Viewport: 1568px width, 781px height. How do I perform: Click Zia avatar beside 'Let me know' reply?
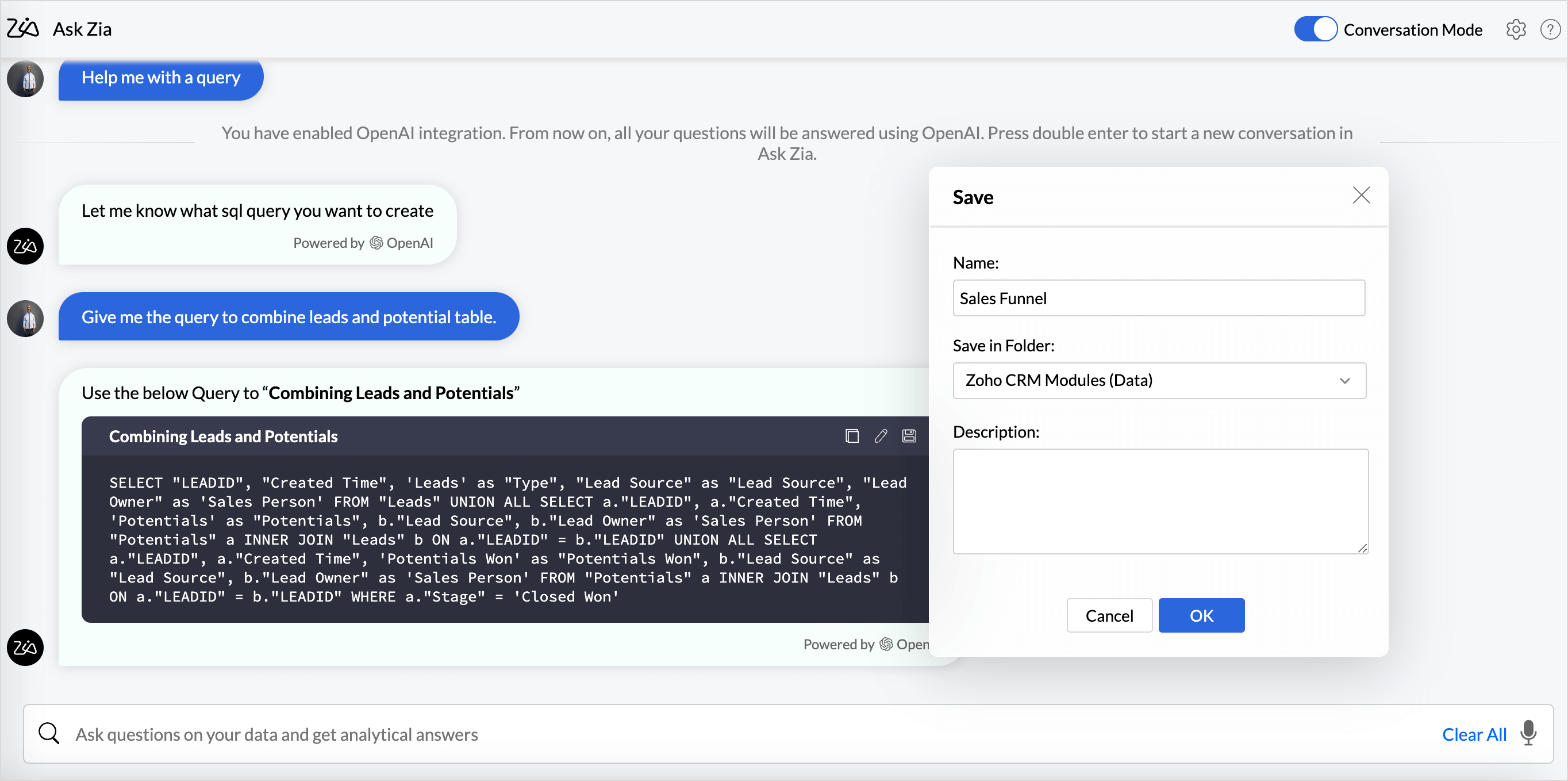(25, 246)
